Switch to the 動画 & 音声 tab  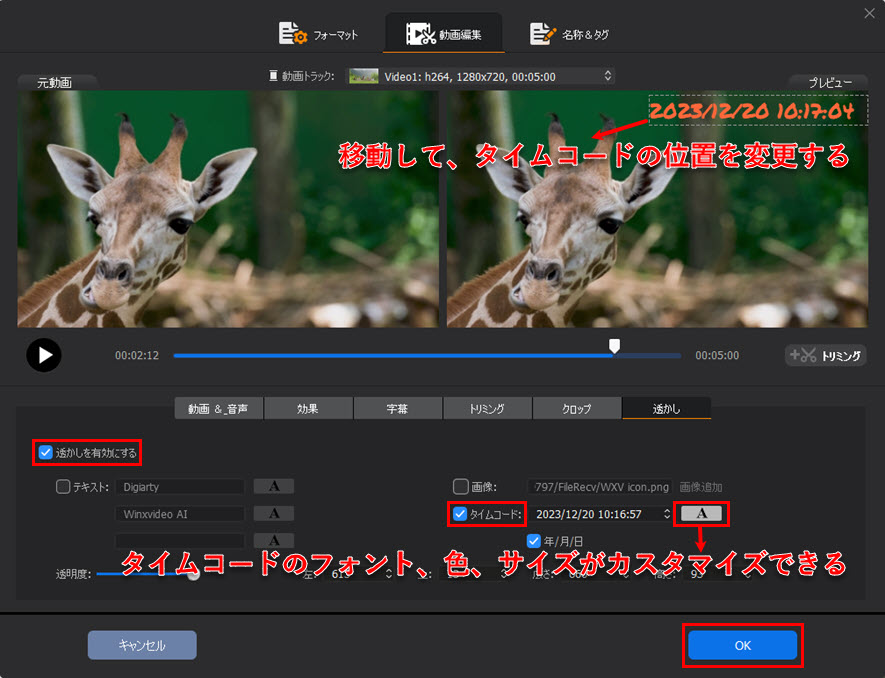click(x=218, y=408)
